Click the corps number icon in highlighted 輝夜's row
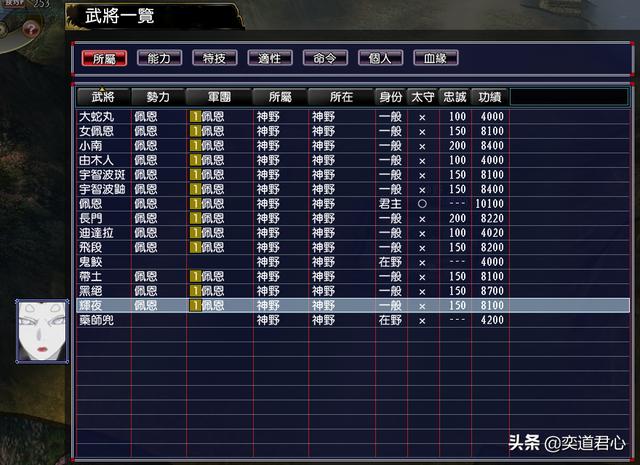This screenshot has width=640, height=465. [x=195, y=305]
